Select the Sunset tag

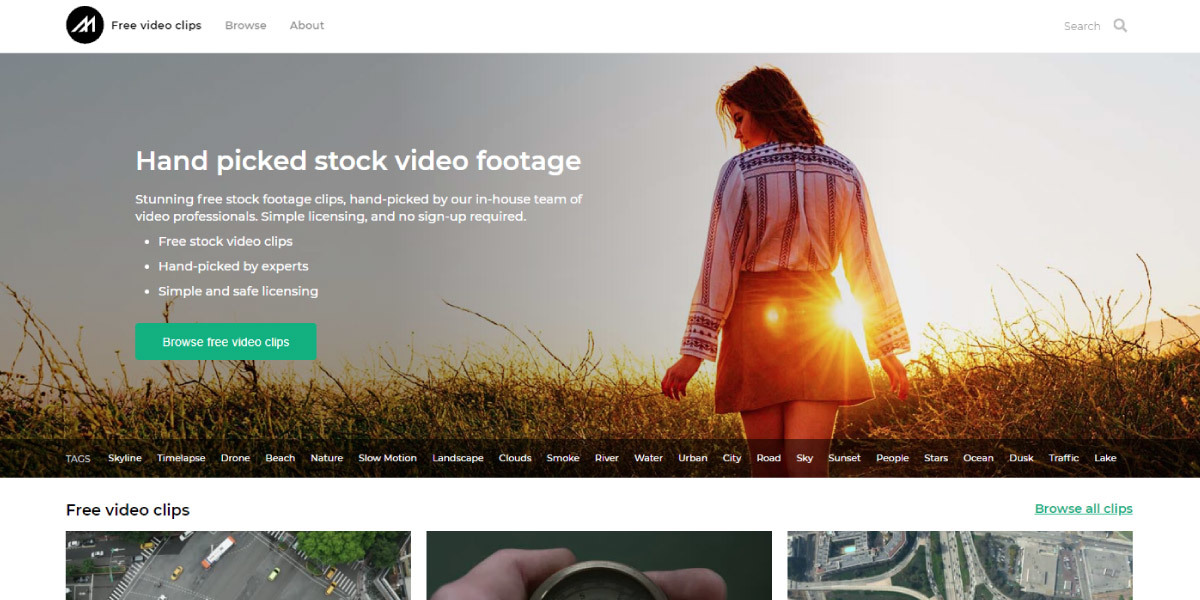click(x=844, y=458)
